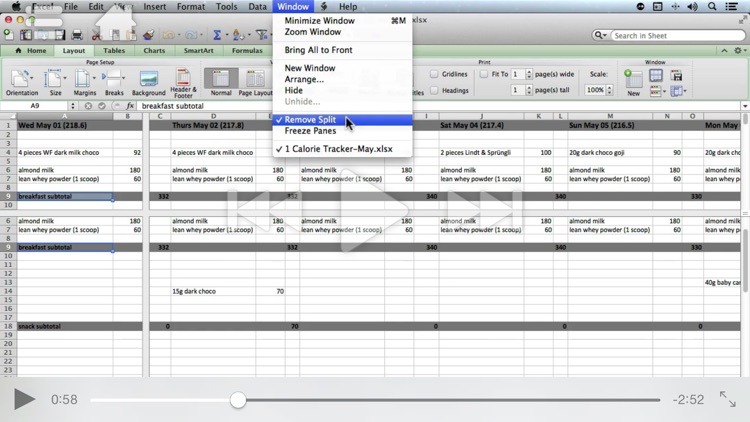Screen dimensions: 750x422
Task: Click the Size icon in Page Setup
Action: click(x=53, y=79)
